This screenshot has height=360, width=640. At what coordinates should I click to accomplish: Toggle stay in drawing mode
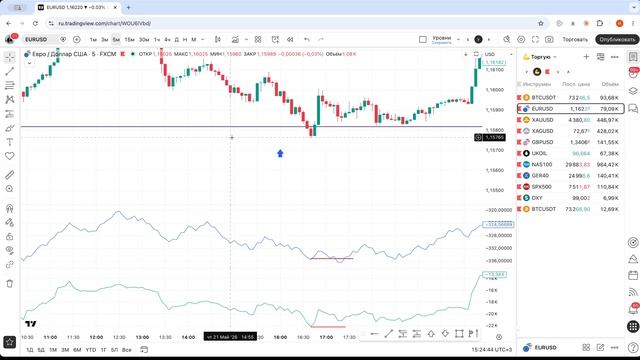[x=10, y=222]
